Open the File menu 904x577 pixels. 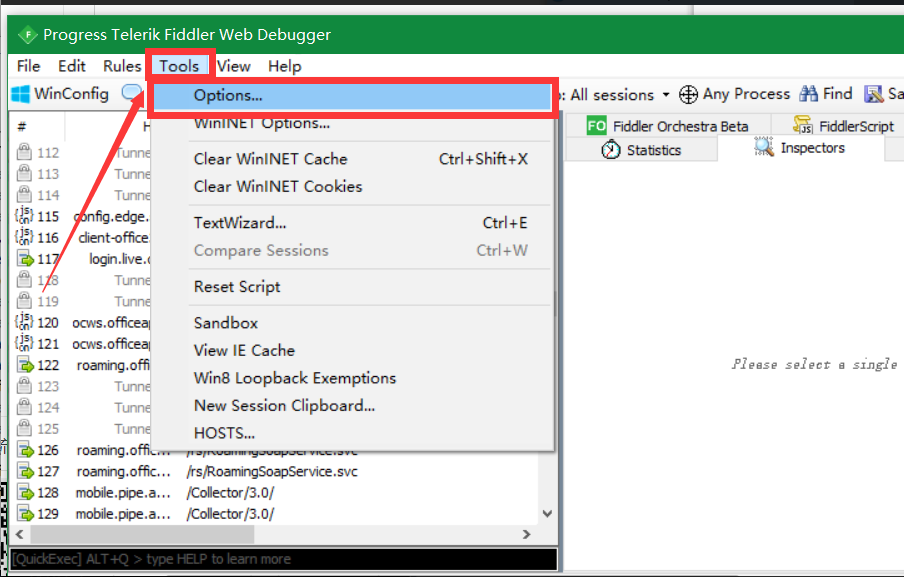tap(29, 66)
